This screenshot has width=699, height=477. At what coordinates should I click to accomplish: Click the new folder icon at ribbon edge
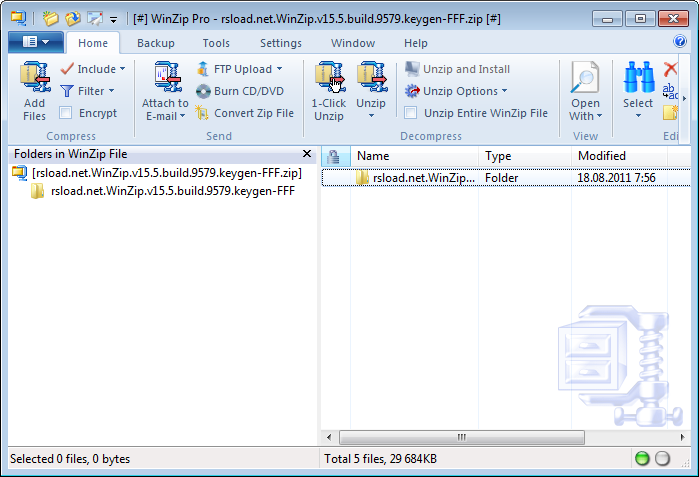point(670,113)
